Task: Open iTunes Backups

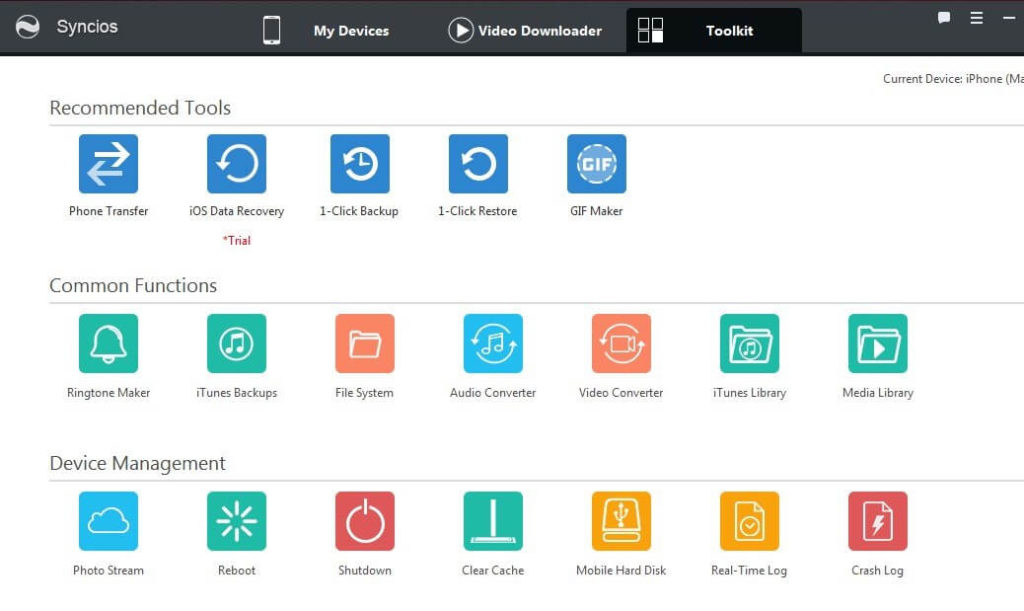Action: 236,343
